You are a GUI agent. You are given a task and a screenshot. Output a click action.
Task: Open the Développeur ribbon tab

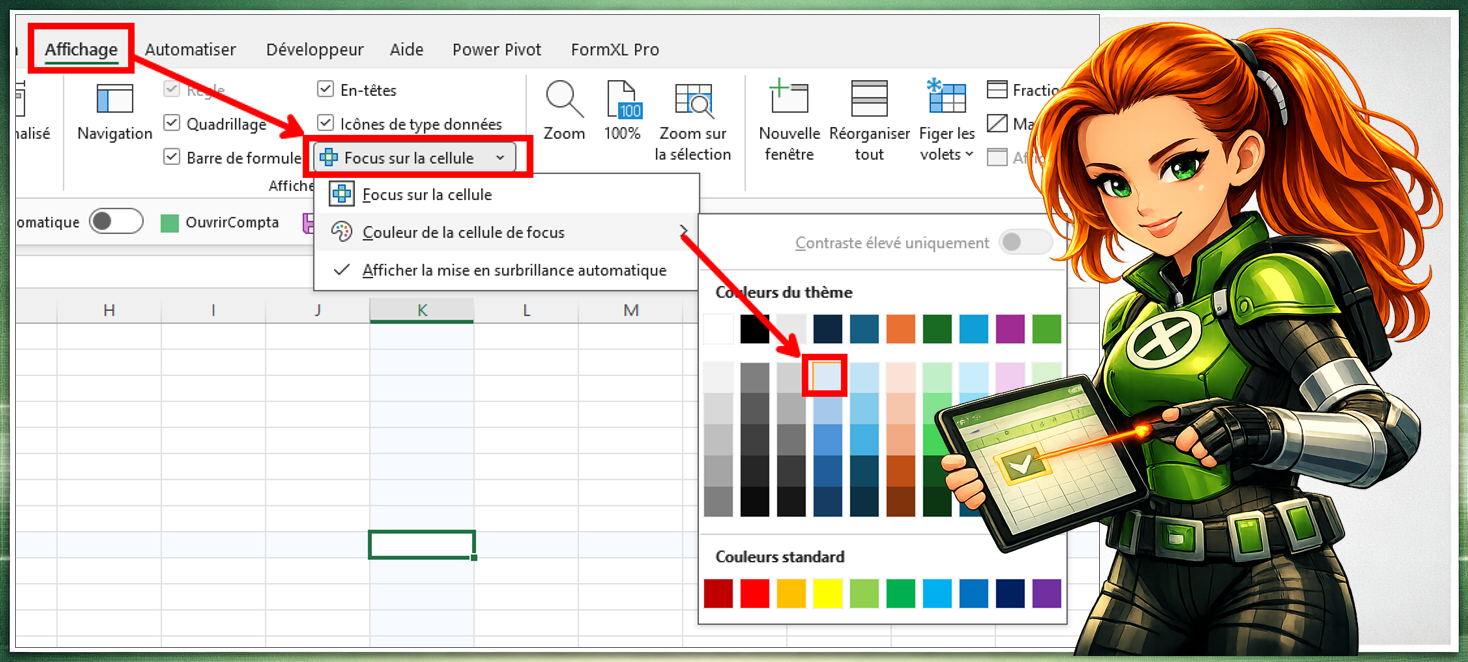click(314, 49)
